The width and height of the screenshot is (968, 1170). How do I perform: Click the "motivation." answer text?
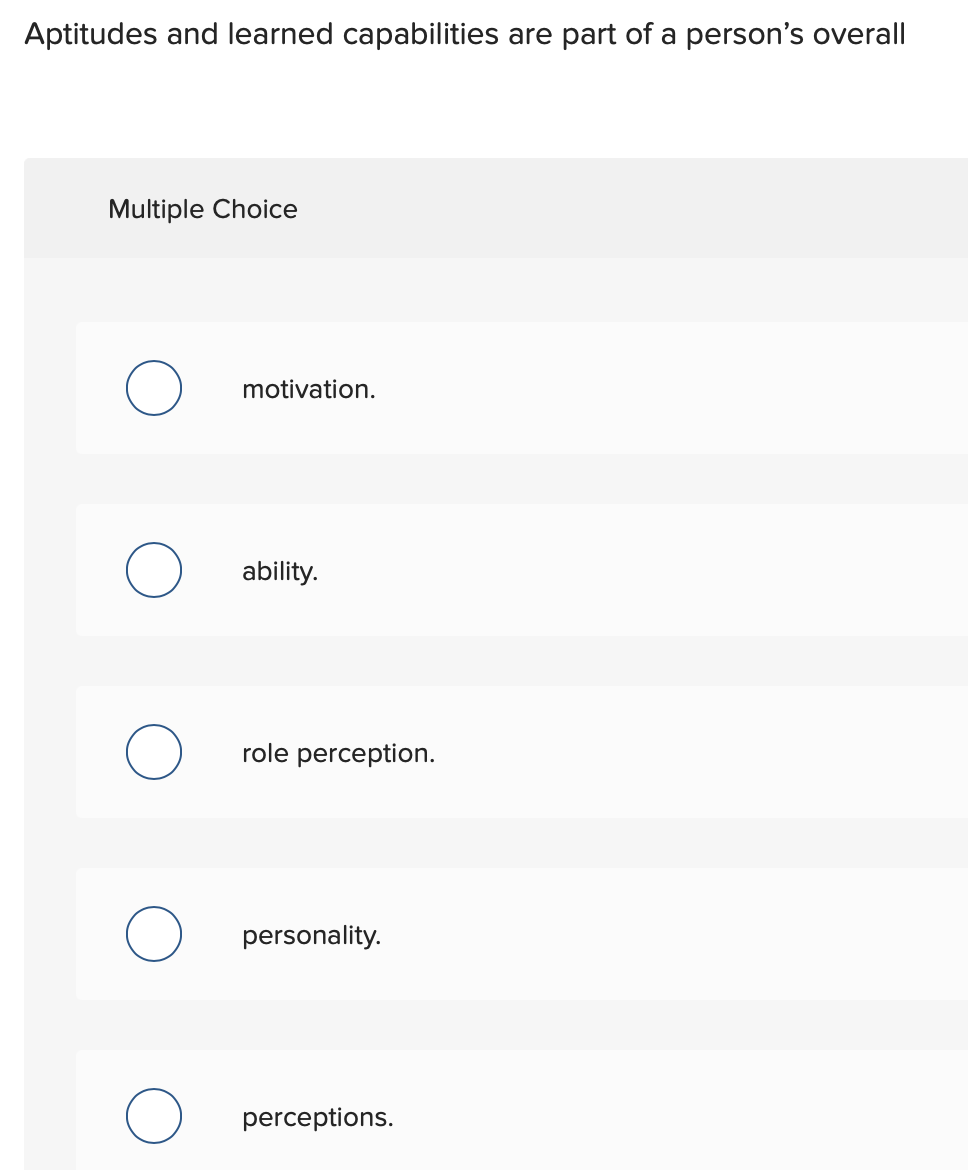click(309, 389)
